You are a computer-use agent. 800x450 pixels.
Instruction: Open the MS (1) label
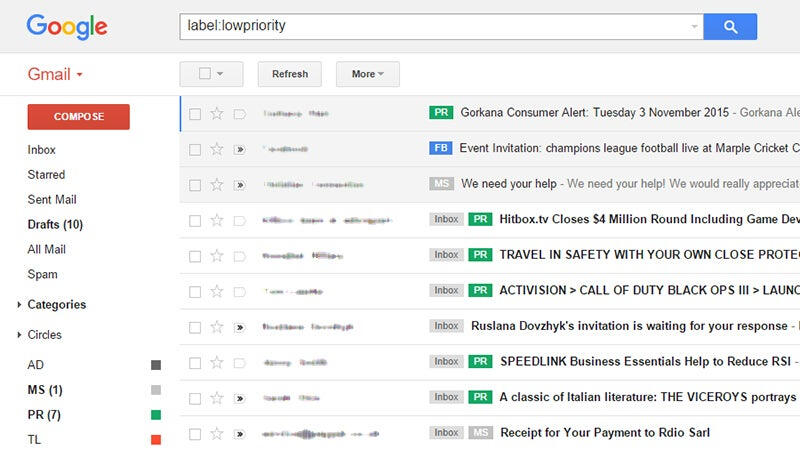pos(45,390)
